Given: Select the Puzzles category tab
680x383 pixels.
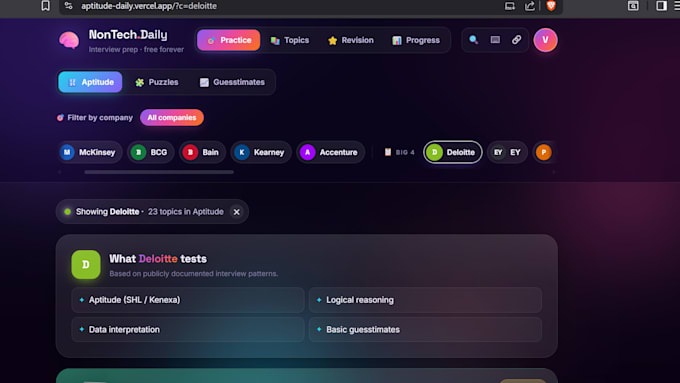Looking at the screenshot, I should click(x=157, y=82).
